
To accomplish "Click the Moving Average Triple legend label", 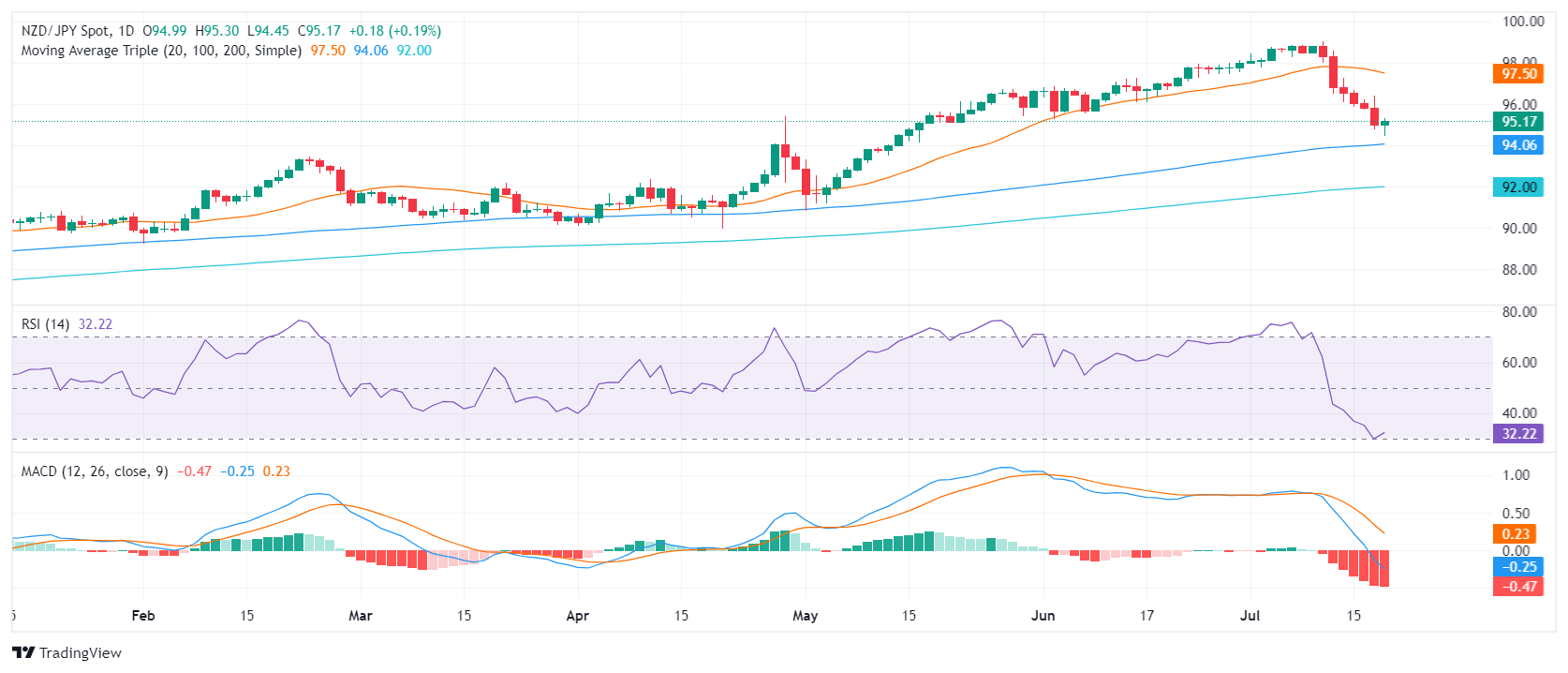I will [x=161, y=51].
